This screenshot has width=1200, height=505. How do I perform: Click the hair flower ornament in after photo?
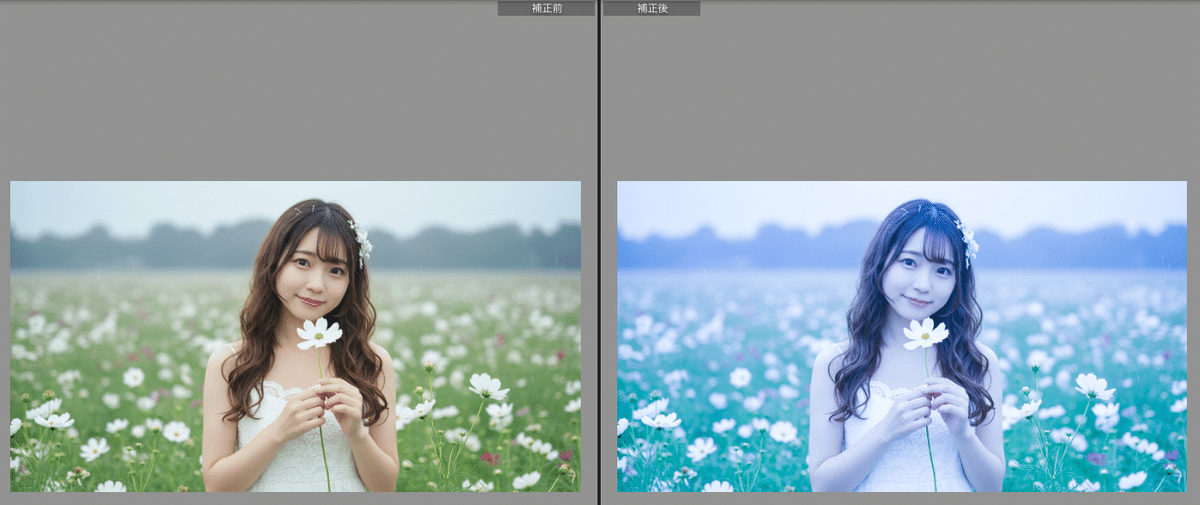pos(968,241)
